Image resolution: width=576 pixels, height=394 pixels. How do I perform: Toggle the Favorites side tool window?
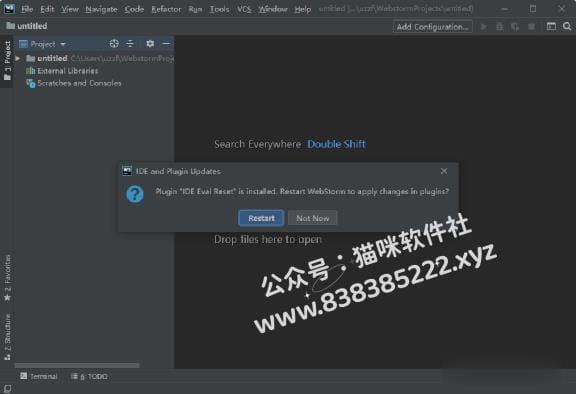pos(7,278)
